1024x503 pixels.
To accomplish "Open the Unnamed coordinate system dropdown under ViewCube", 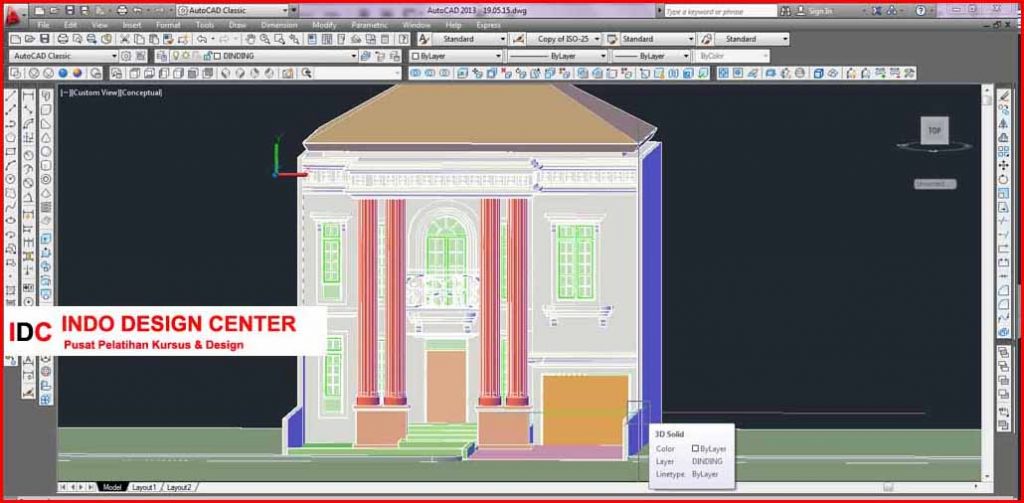I will (935, 184).
